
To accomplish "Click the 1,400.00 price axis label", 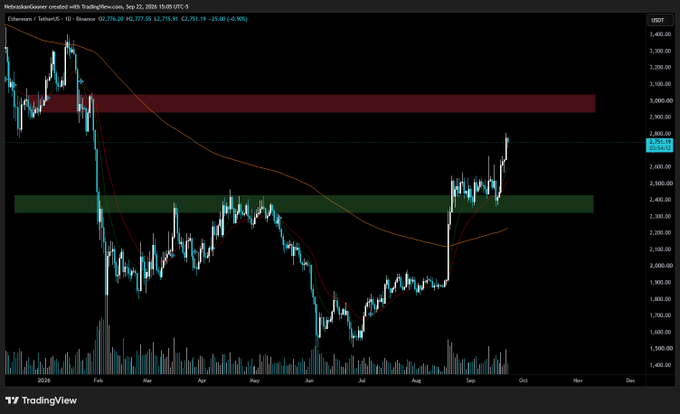I will (661, 365).
